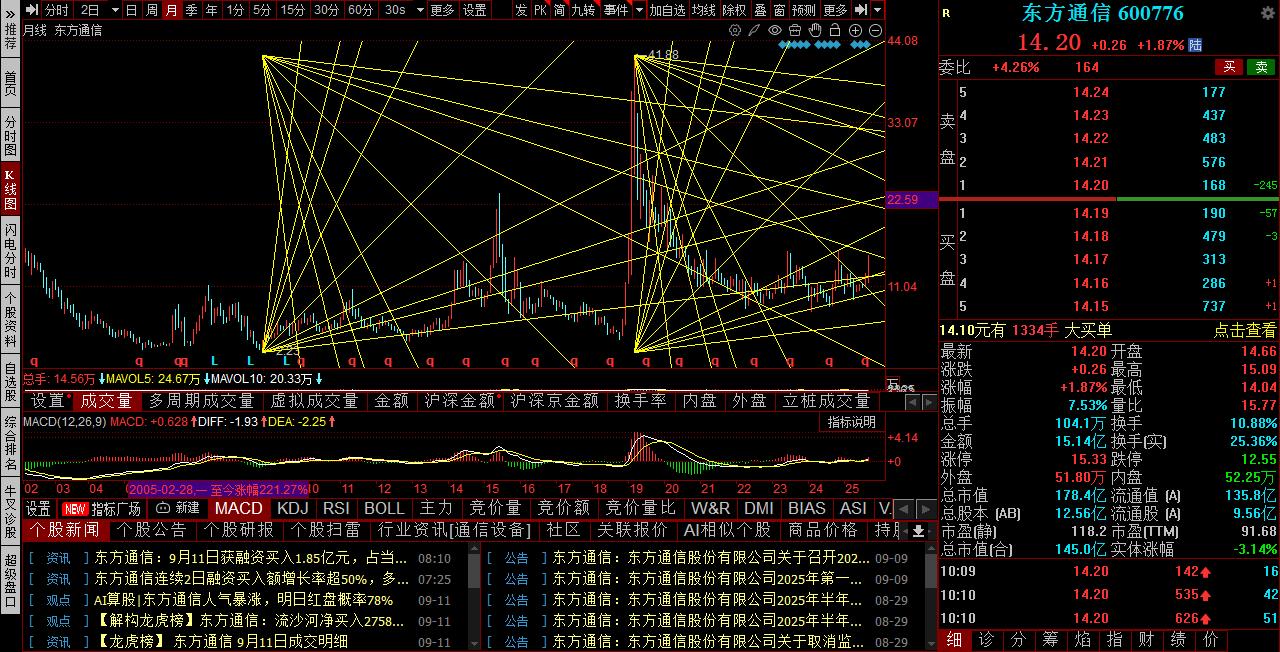Screen dimensions: 1280x652
Task: Open the 事件 dropdown arrow
Action: 638,10
